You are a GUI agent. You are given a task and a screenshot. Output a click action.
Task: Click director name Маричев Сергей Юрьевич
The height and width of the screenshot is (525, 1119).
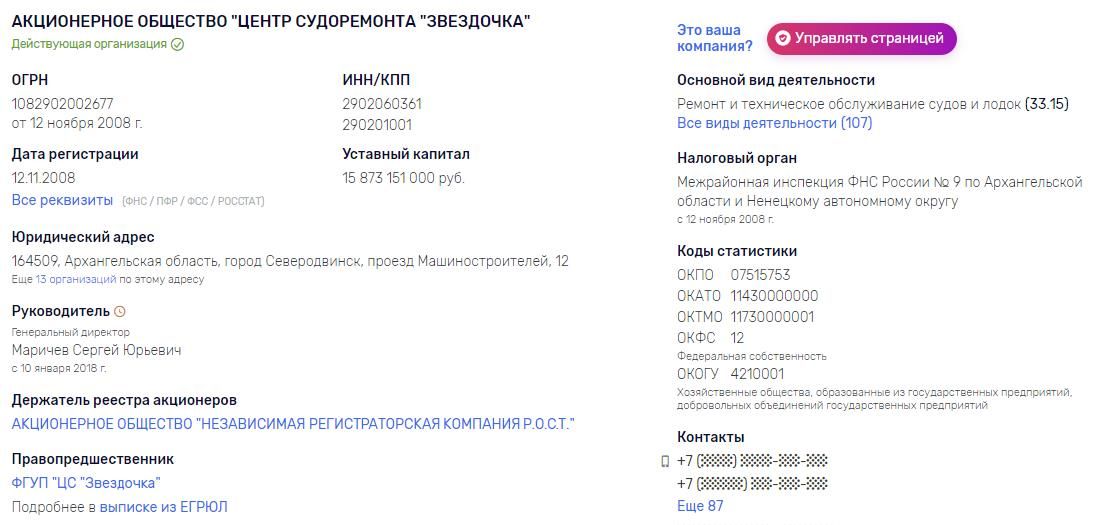(x=96, y=350)
